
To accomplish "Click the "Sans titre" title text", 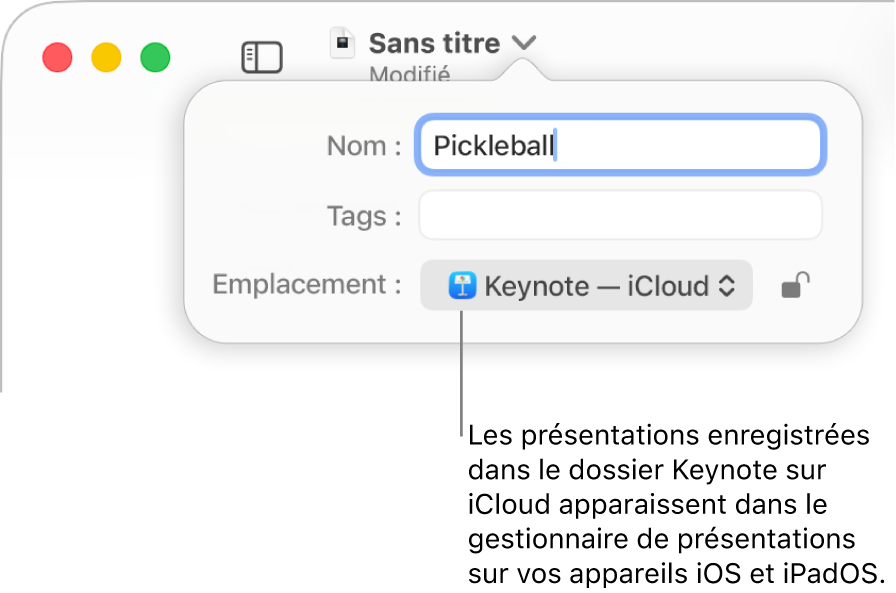I will point(432,42).
